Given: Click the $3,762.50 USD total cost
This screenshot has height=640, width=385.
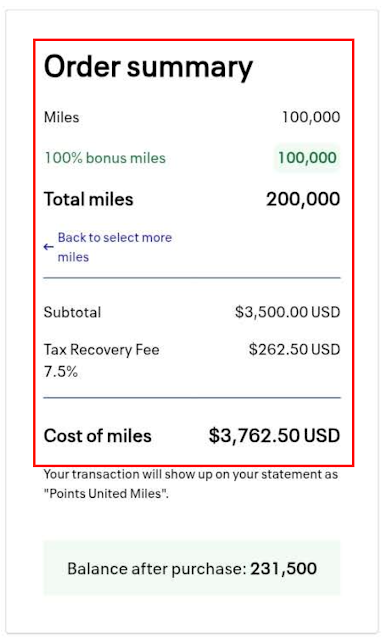Looking at the screenshot, I should click(274, 436).
